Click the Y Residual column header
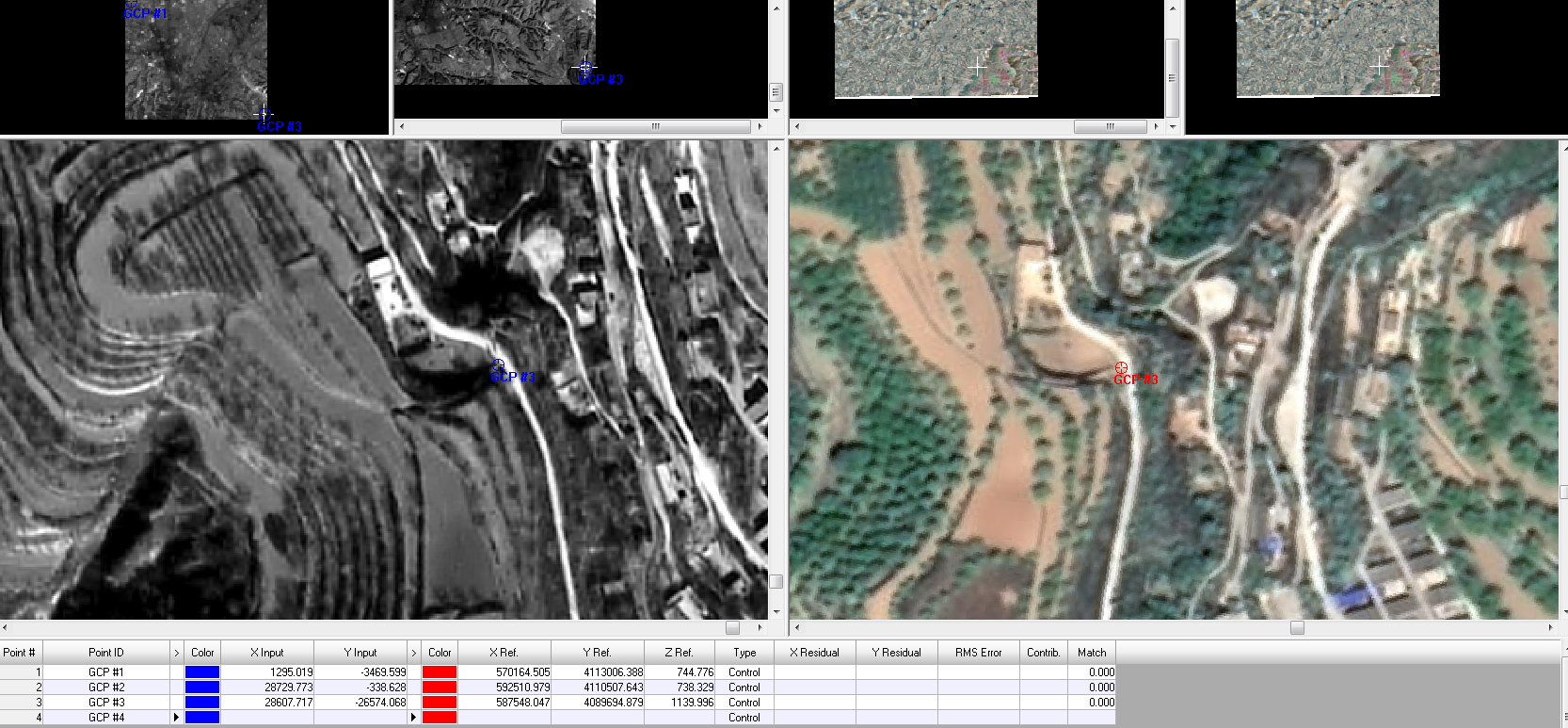1568x728 pixels. tap(897, 653)
